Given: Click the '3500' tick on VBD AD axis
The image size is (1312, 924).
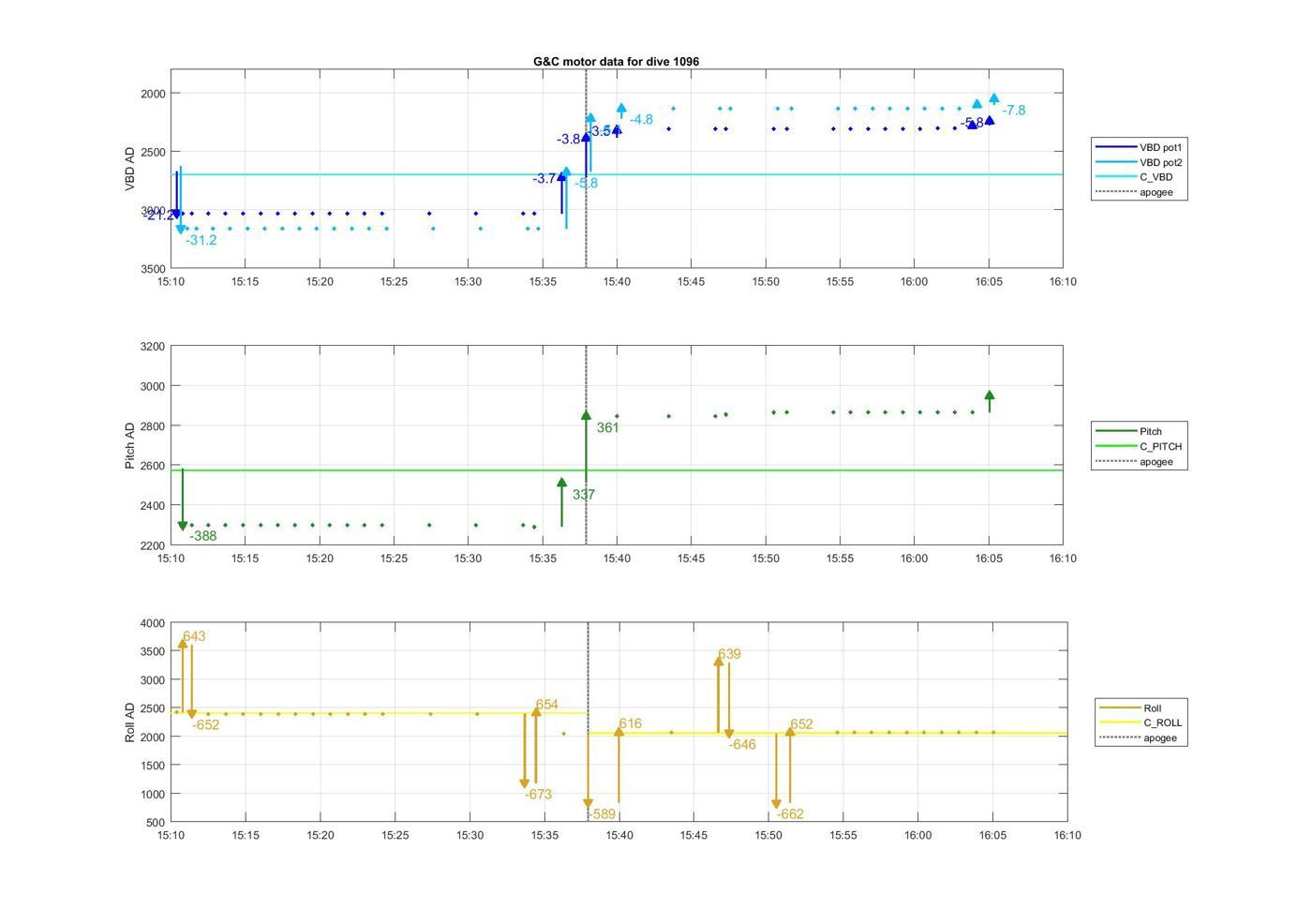Looking at the screenshot, I should tap(153, 269).
